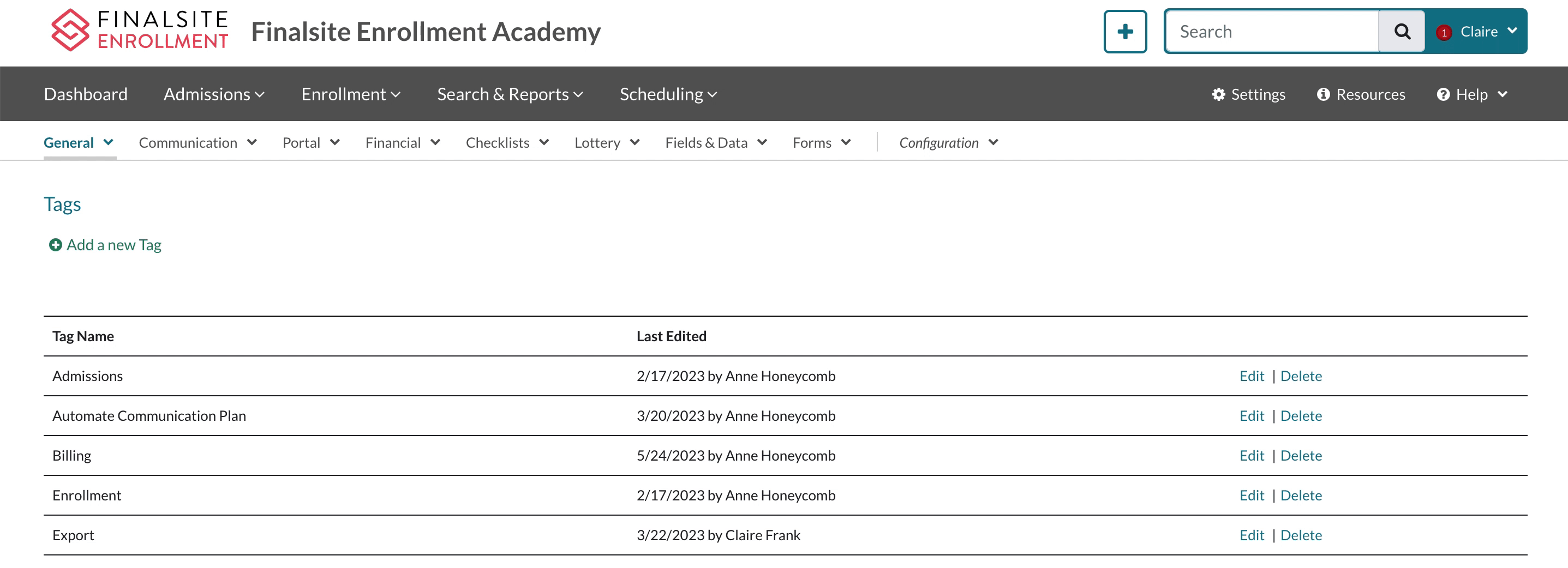Click the Finalsite Enrollment logo
Image resolution: width=1568 pixels, height=568 pixels.
139,31
